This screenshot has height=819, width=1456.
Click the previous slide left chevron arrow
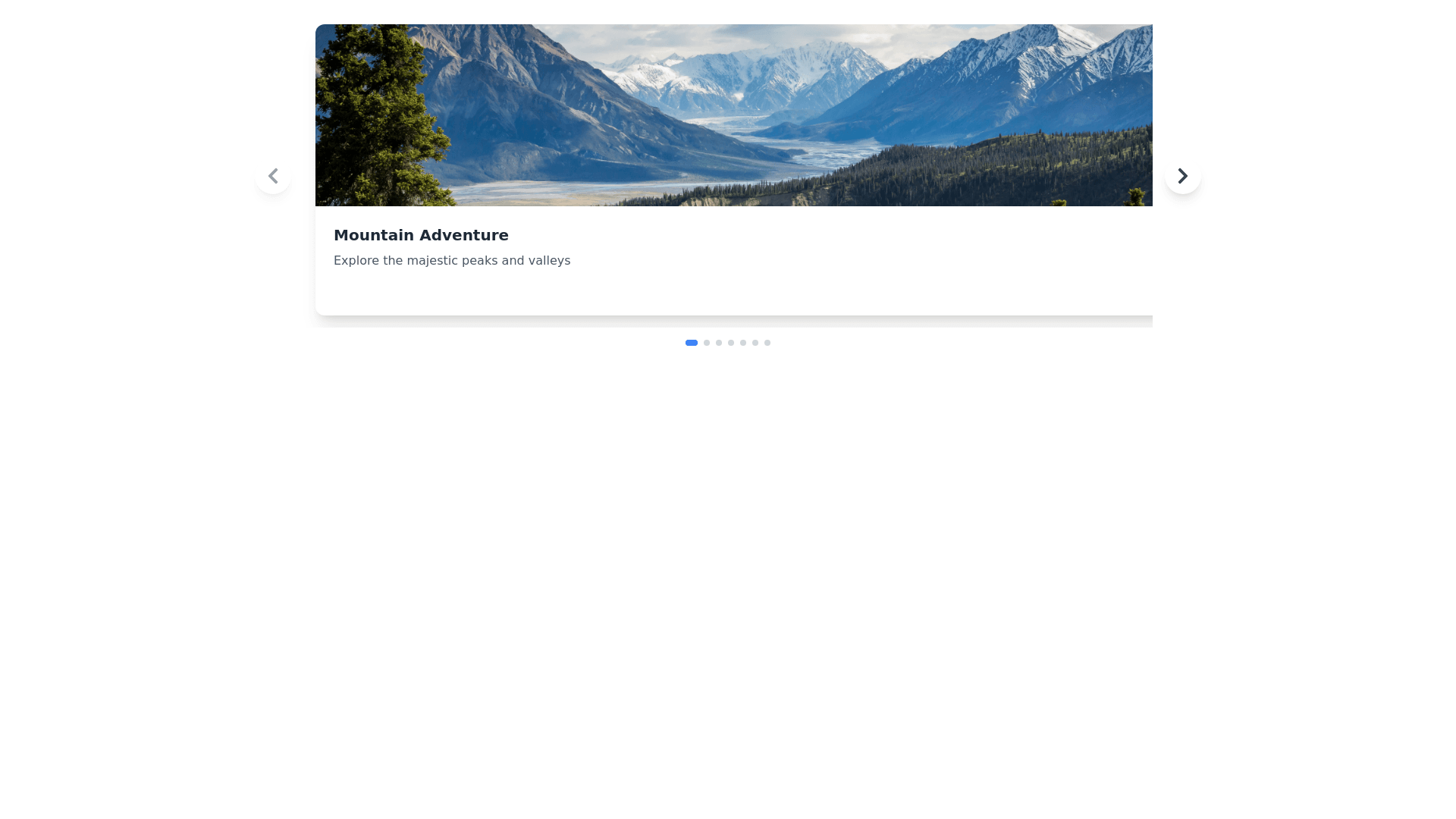273,176
